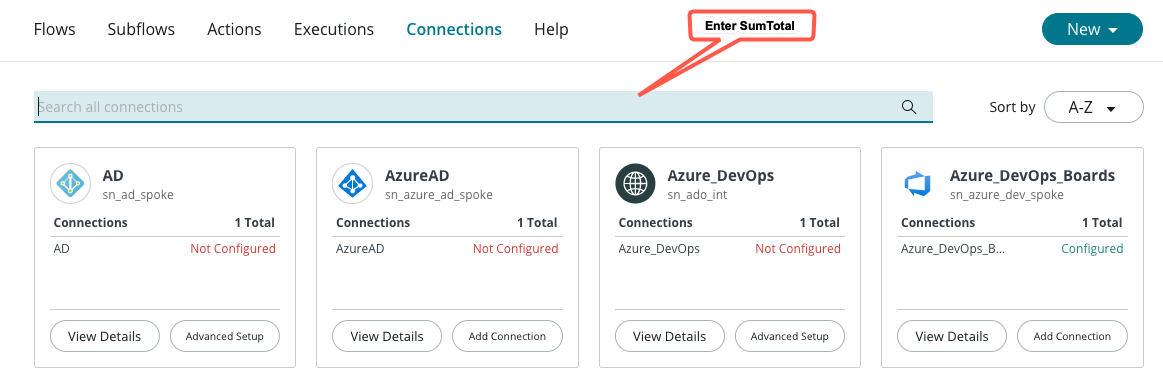Image resolution: width=1163 pixels, height=381 pixels.
Task: Click the AzureAD spoke icon
Action: coord(353,183)
